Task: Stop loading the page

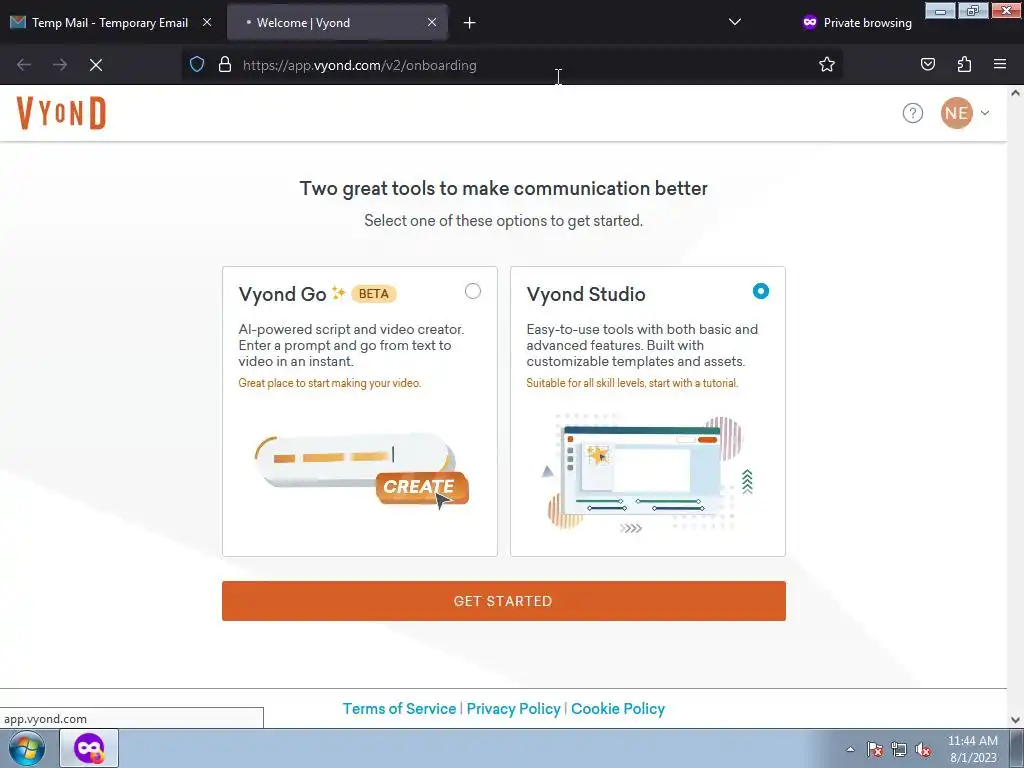Action: coord(96,65)
